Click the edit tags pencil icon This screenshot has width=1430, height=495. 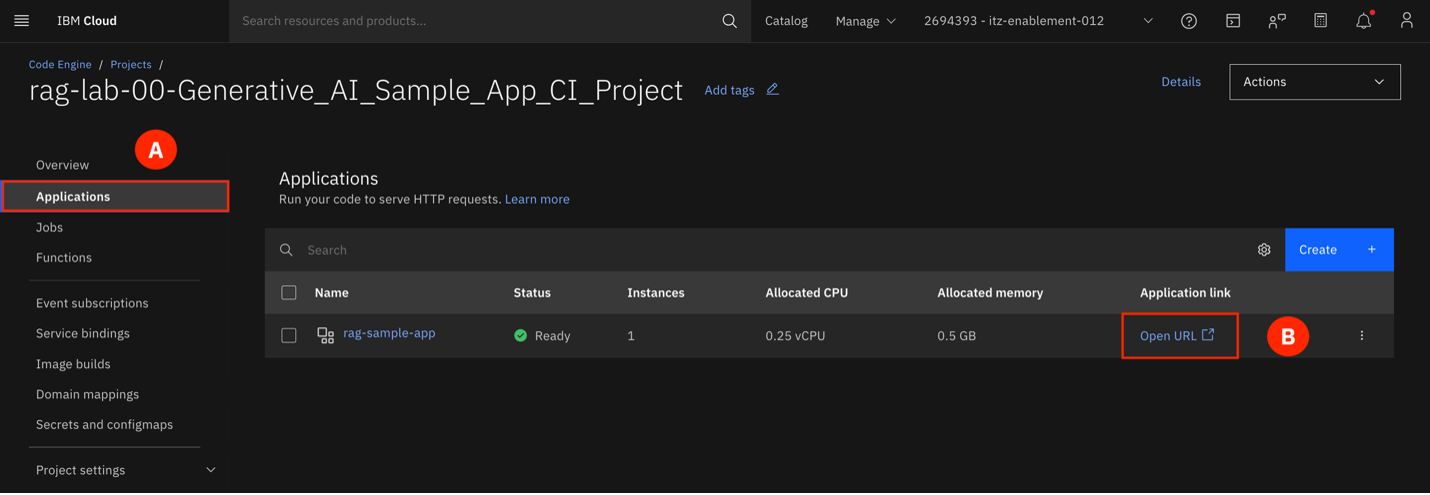pos(772,89)
